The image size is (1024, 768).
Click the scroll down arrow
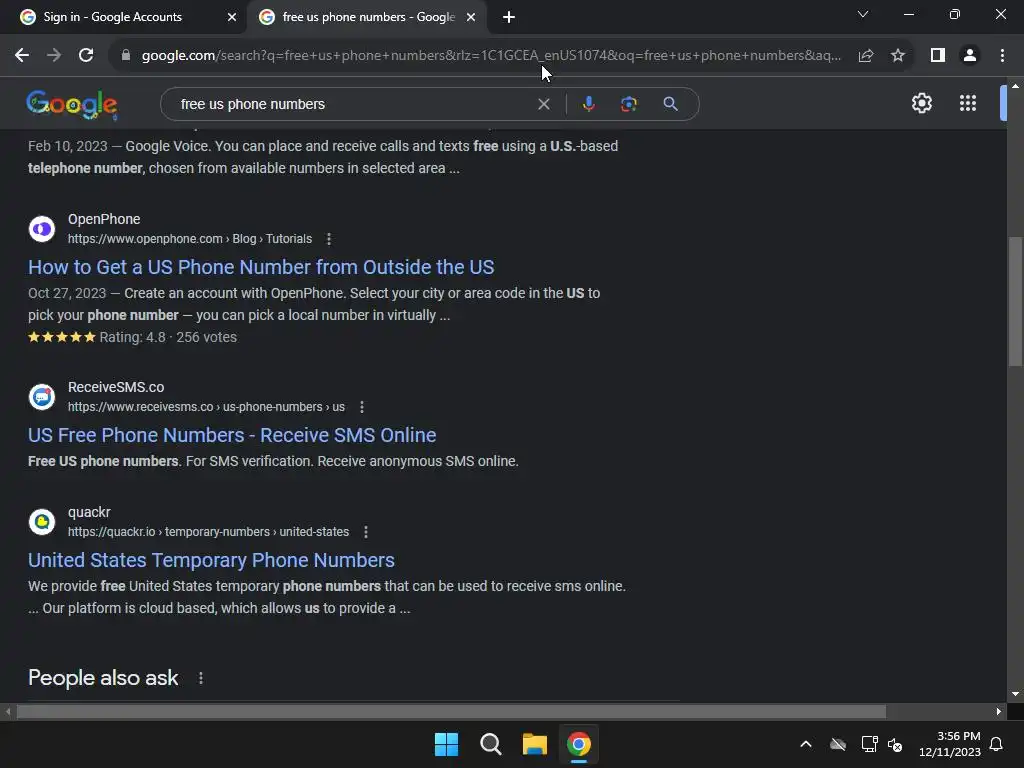1015,694
